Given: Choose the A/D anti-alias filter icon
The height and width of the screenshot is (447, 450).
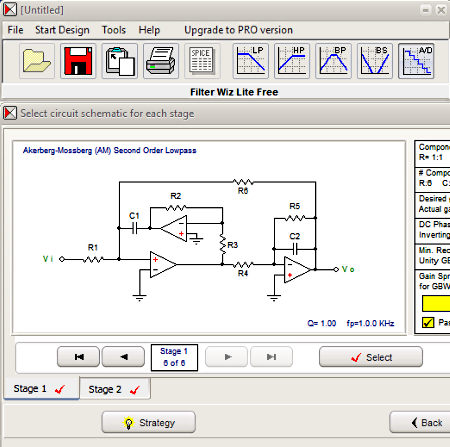Looking at the screenshot, I should pyautogui.click(x=416, y=61).
